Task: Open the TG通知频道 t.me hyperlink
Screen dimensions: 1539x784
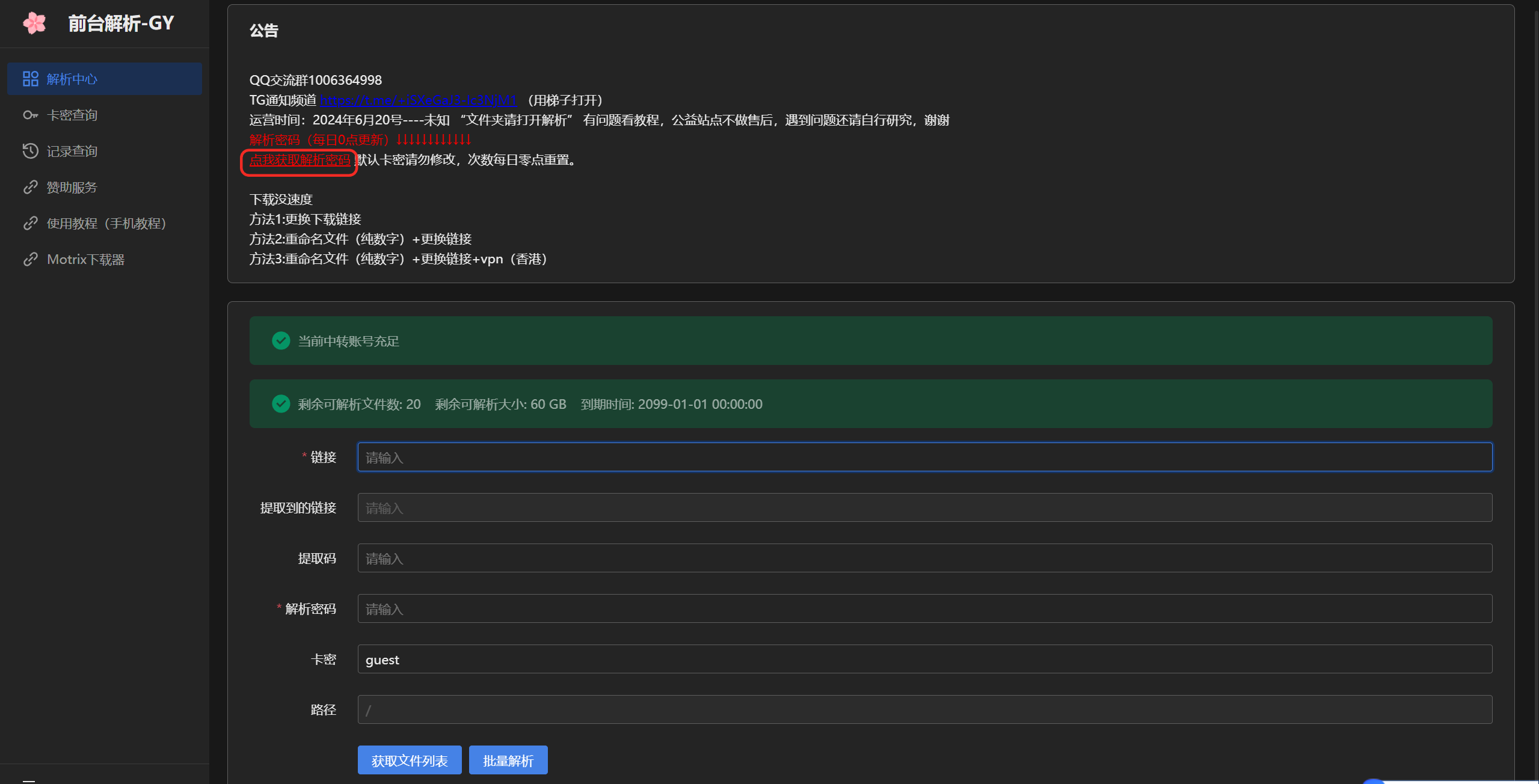Action: coord(417,100)
